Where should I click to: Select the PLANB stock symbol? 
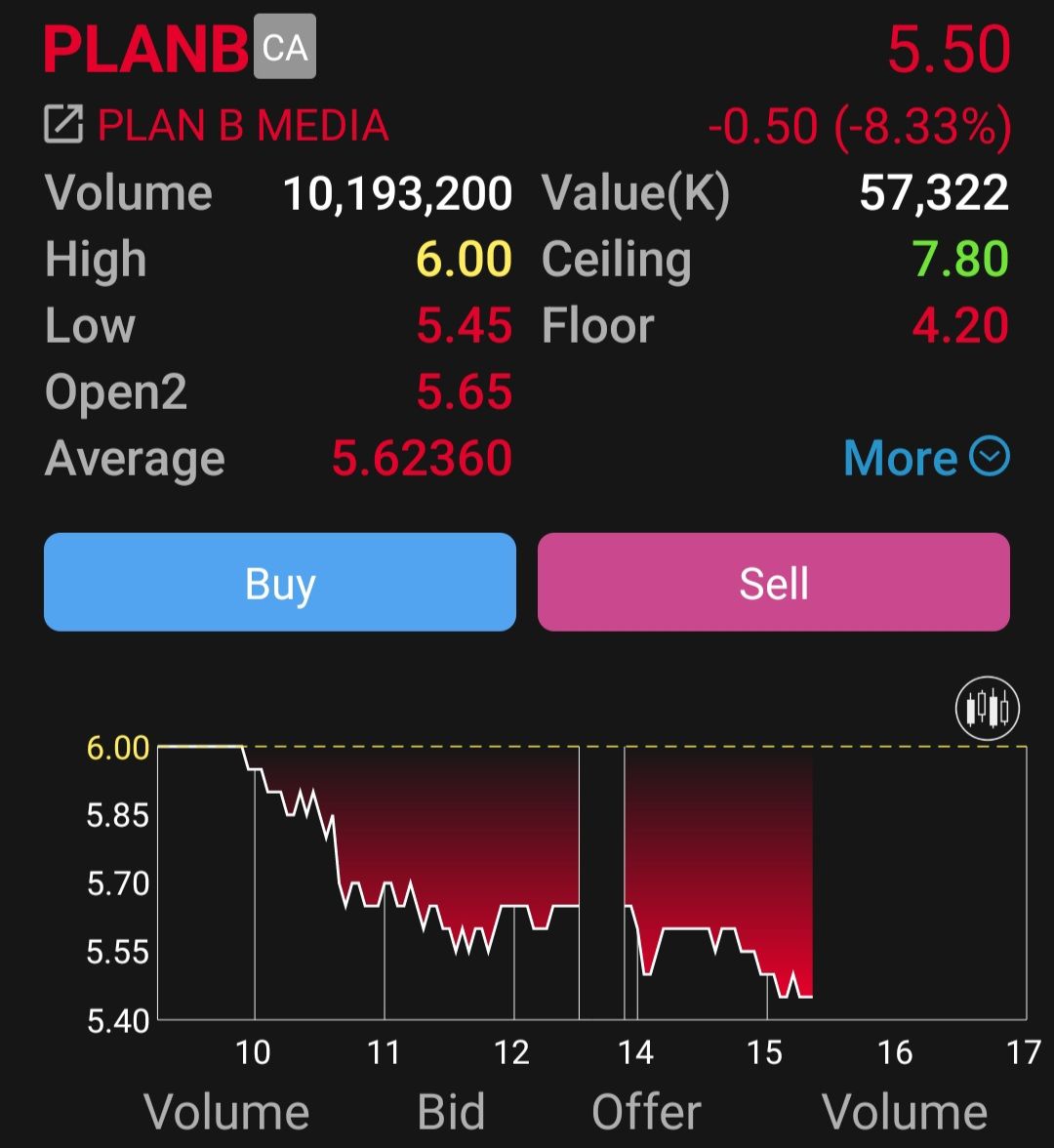click(145, 50)
